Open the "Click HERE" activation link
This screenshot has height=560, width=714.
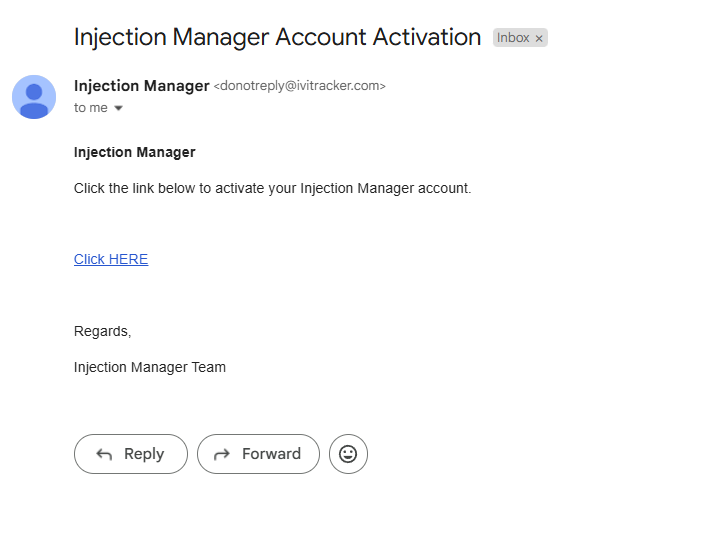111,259
